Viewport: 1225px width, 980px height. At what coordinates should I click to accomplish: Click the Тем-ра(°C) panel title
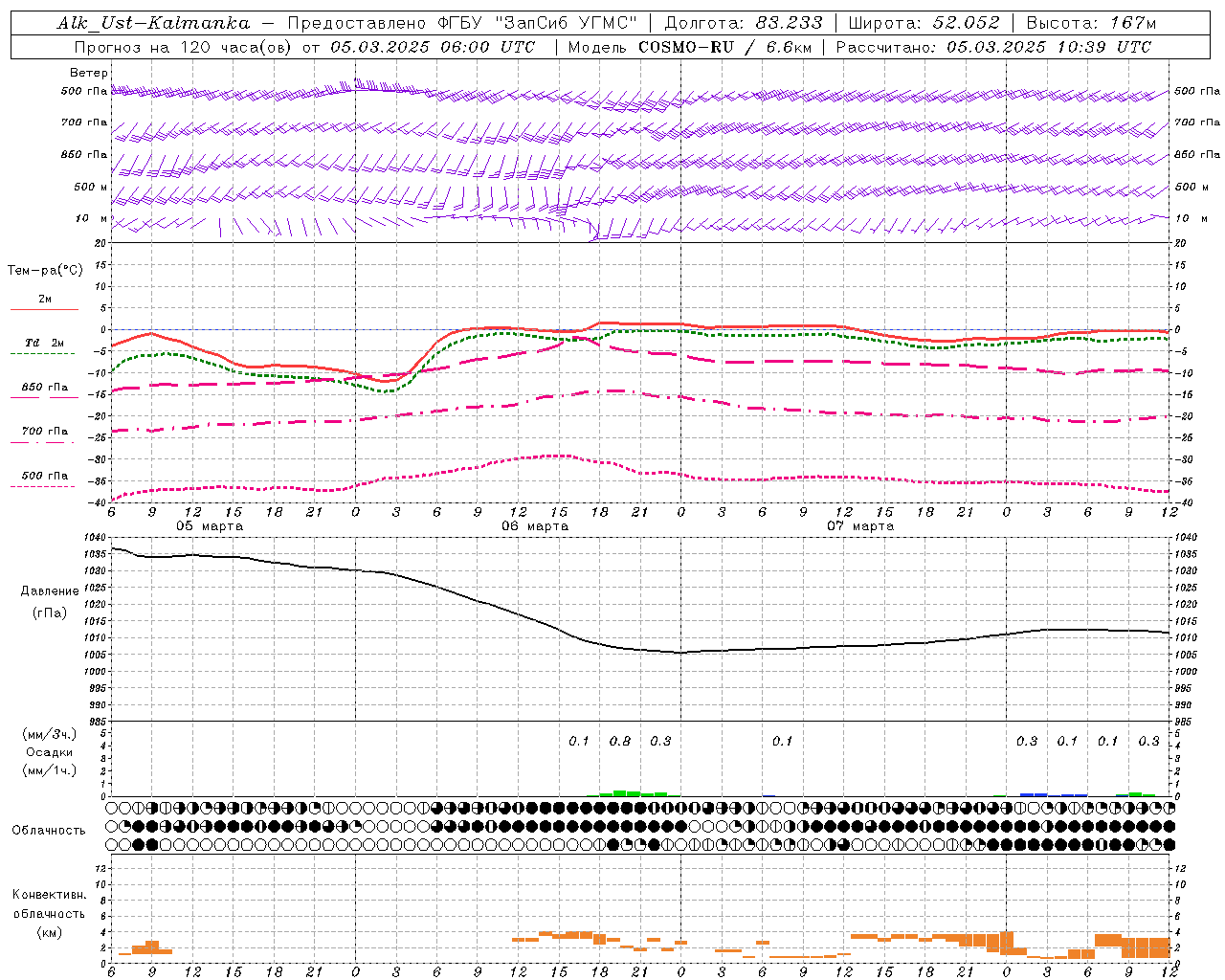click(x=45, y=271)
